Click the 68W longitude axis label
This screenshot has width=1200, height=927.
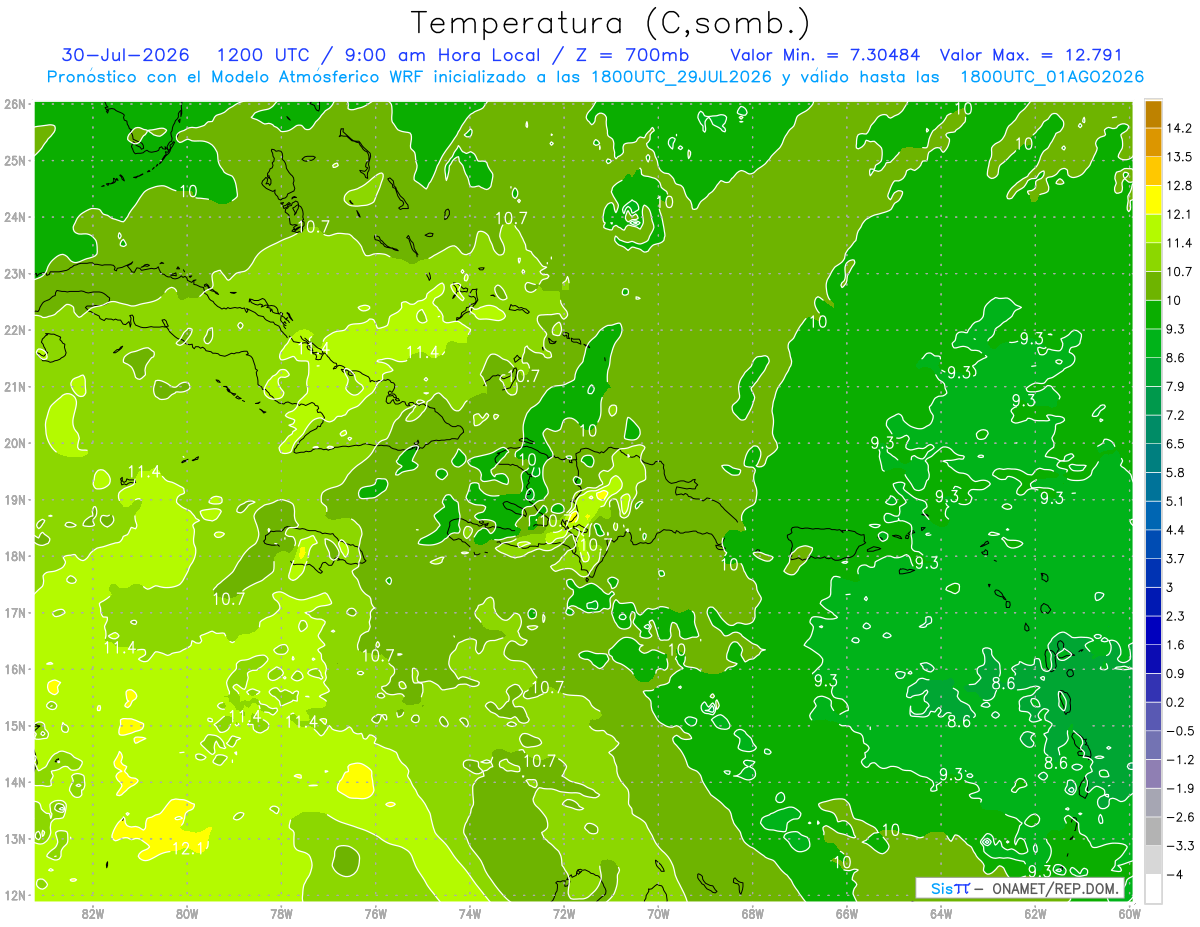click(753, 913)
